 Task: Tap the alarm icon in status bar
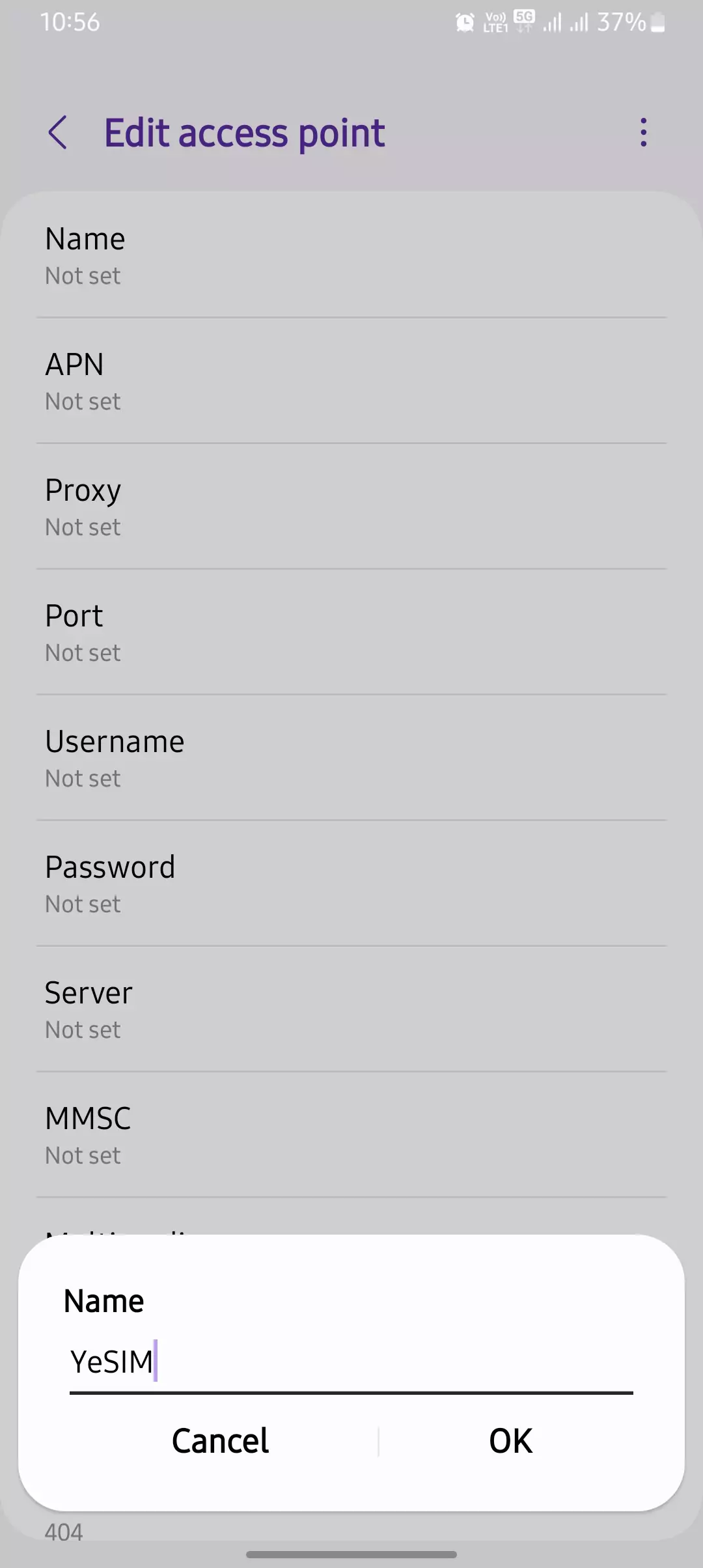pyautogui.click(x=465, y=23)
